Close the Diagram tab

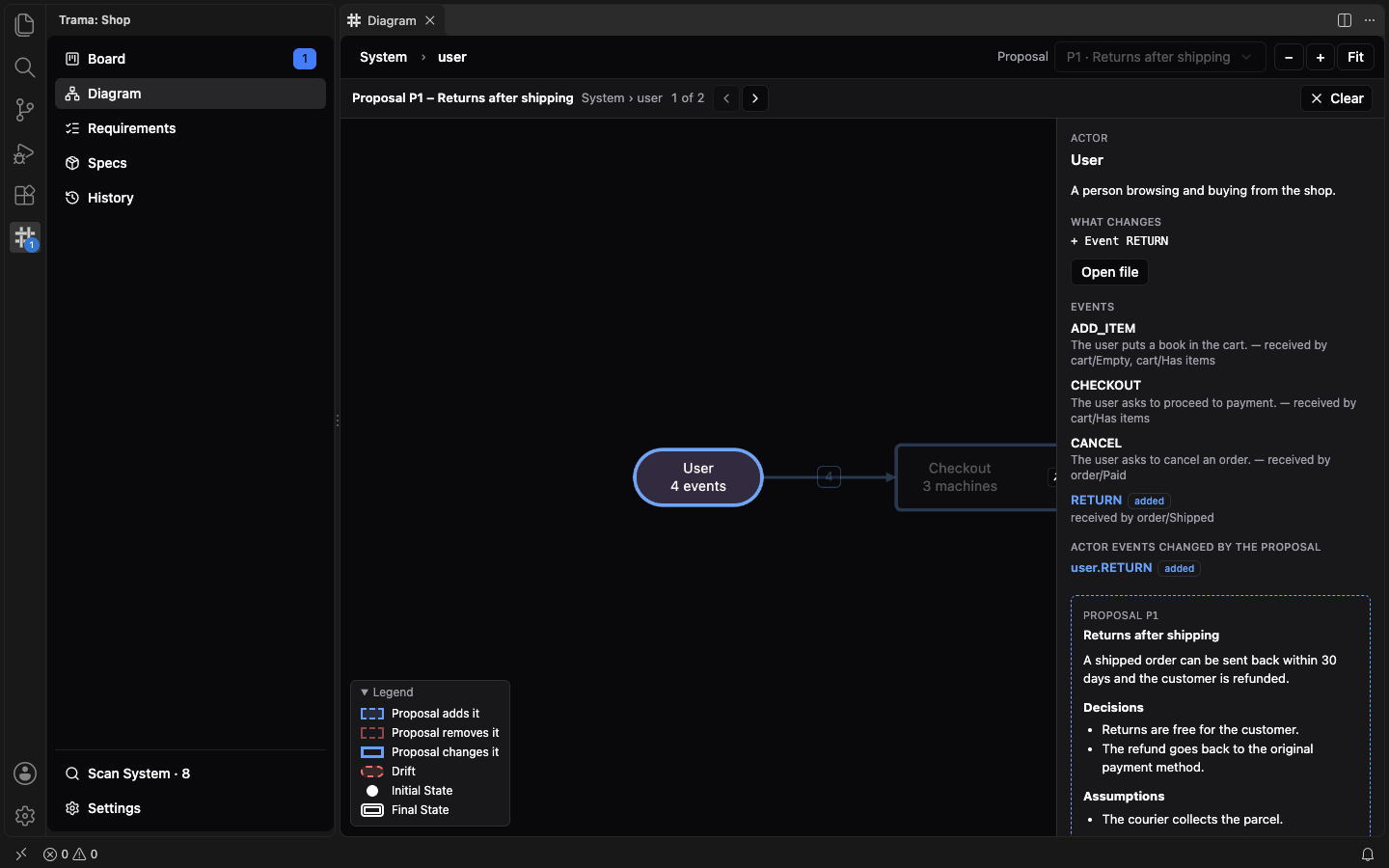430,20
